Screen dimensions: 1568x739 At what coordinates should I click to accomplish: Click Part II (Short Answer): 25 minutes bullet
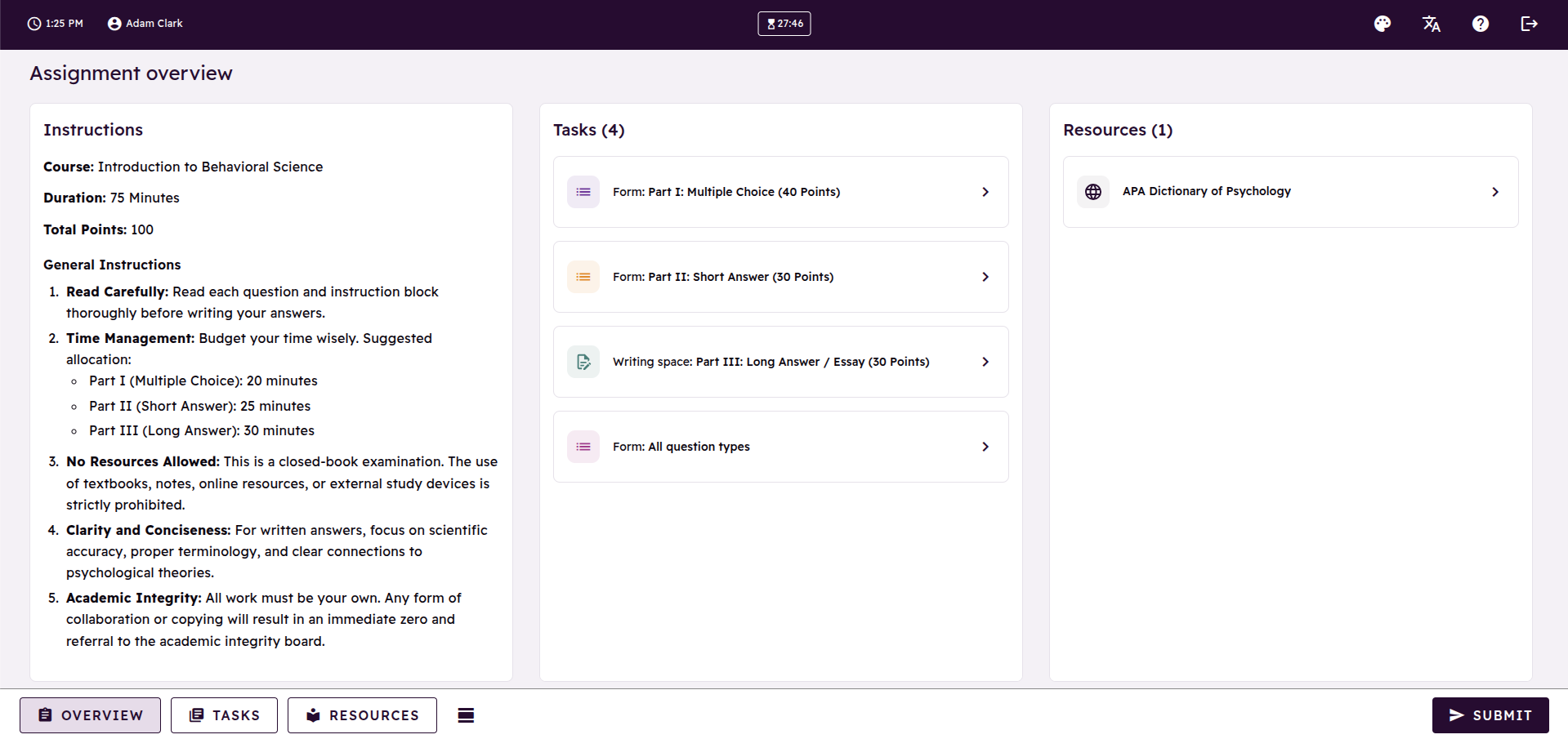(x=200, y=406)
